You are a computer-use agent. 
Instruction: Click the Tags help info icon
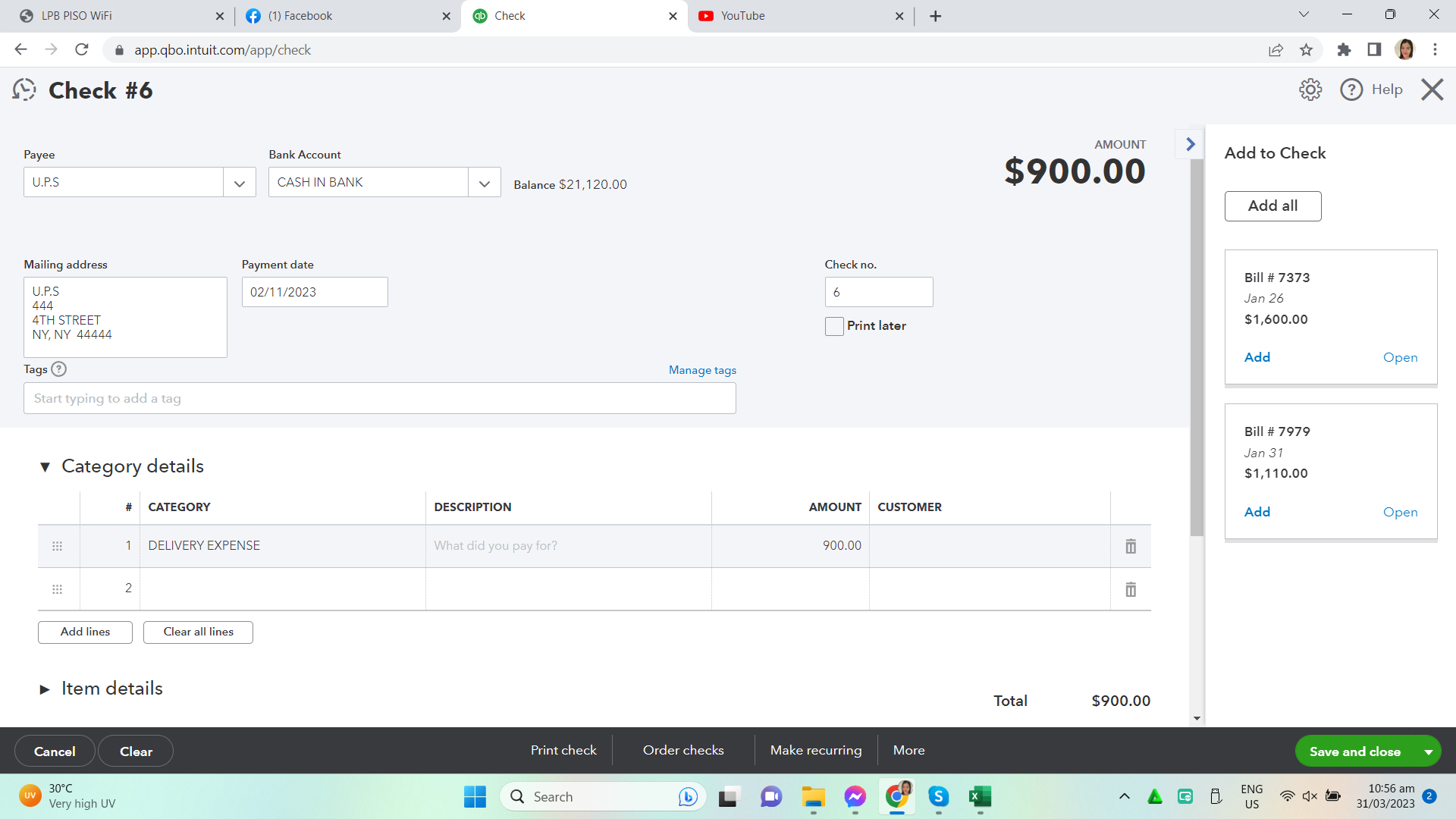click(59, 369)
